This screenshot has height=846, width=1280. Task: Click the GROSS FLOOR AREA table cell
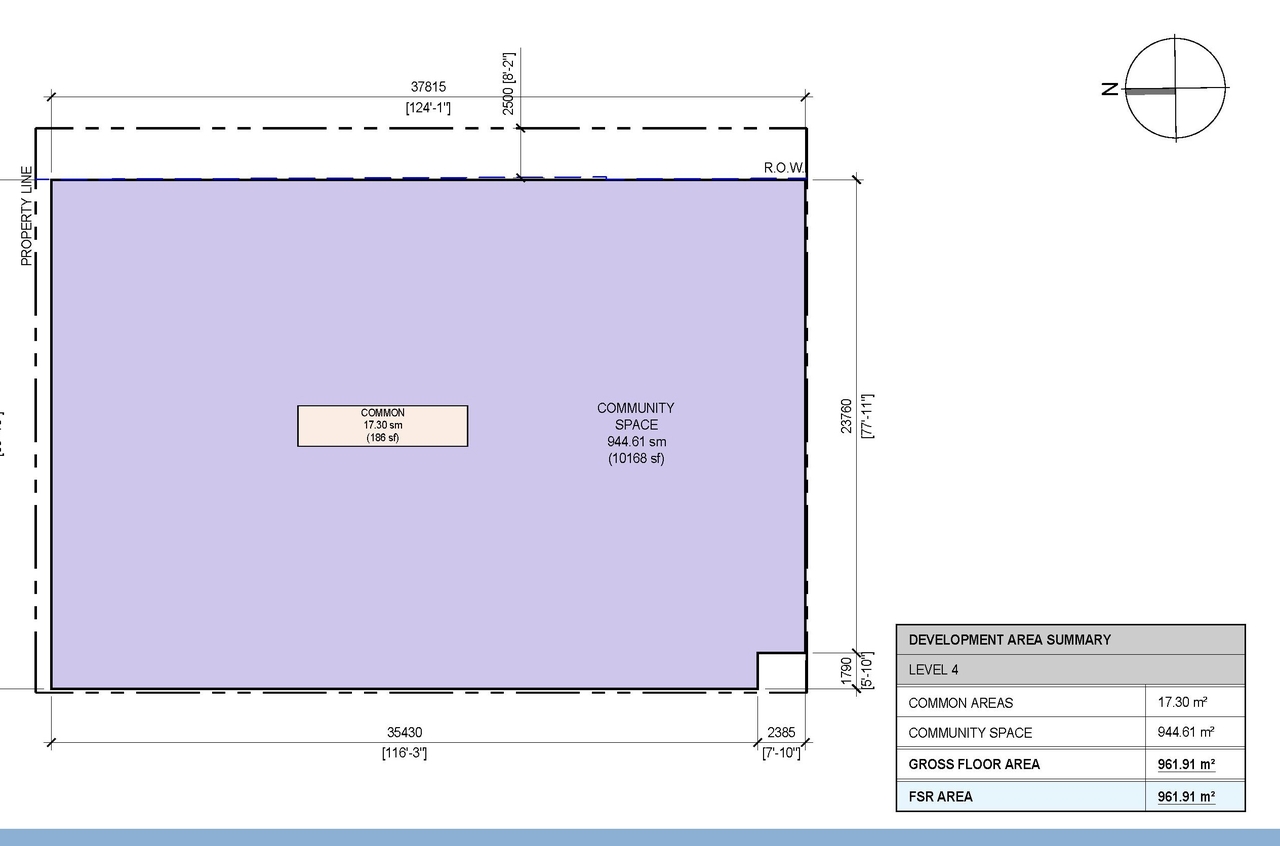click(1020, 764)
